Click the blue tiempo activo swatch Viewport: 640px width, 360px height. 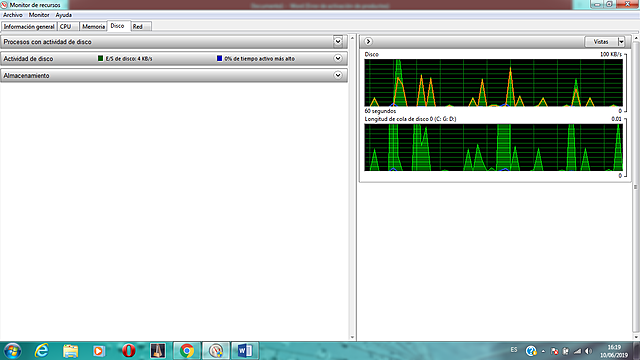click(219, 58)
